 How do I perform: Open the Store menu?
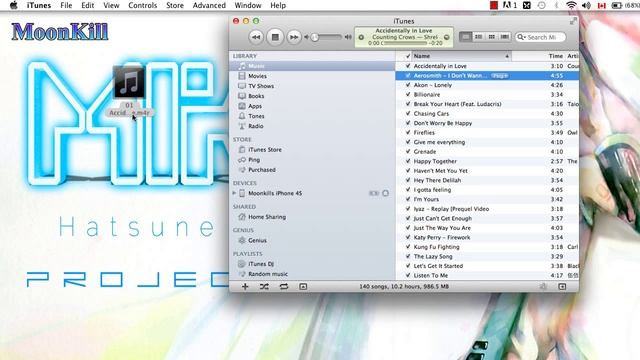[x=175, y=5]
